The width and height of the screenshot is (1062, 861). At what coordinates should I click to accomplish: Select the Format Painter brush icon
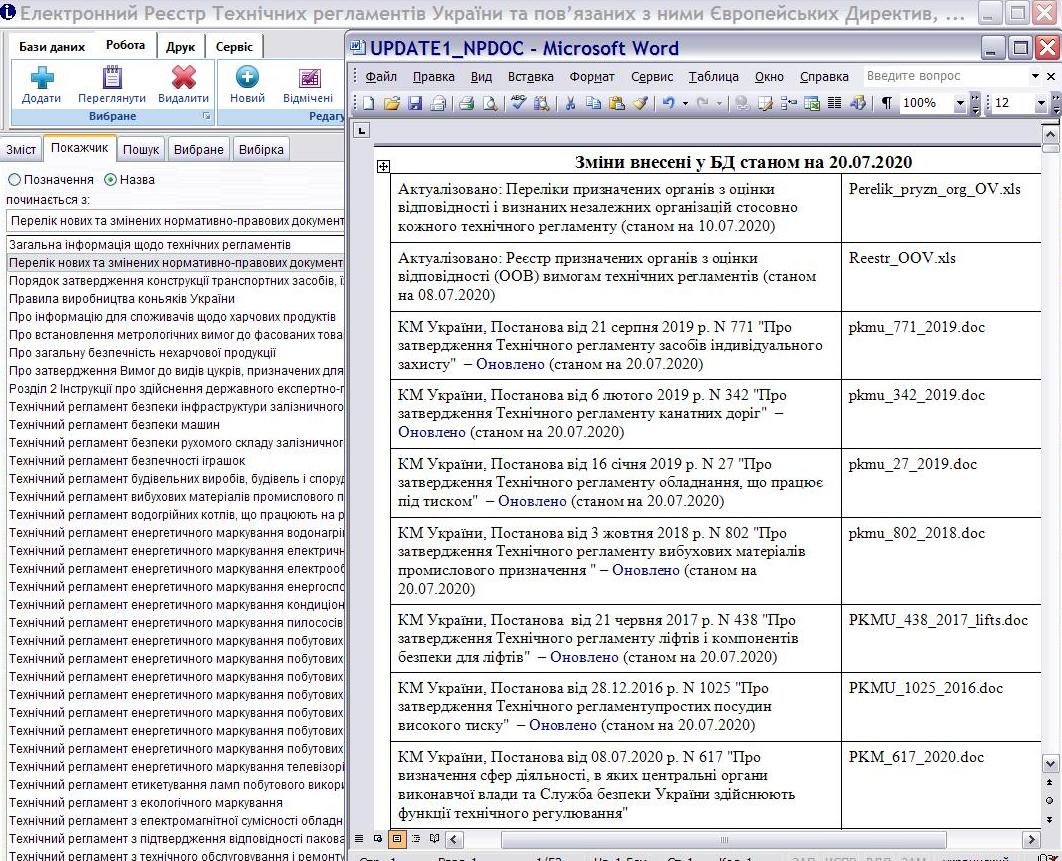click(640, 103)
